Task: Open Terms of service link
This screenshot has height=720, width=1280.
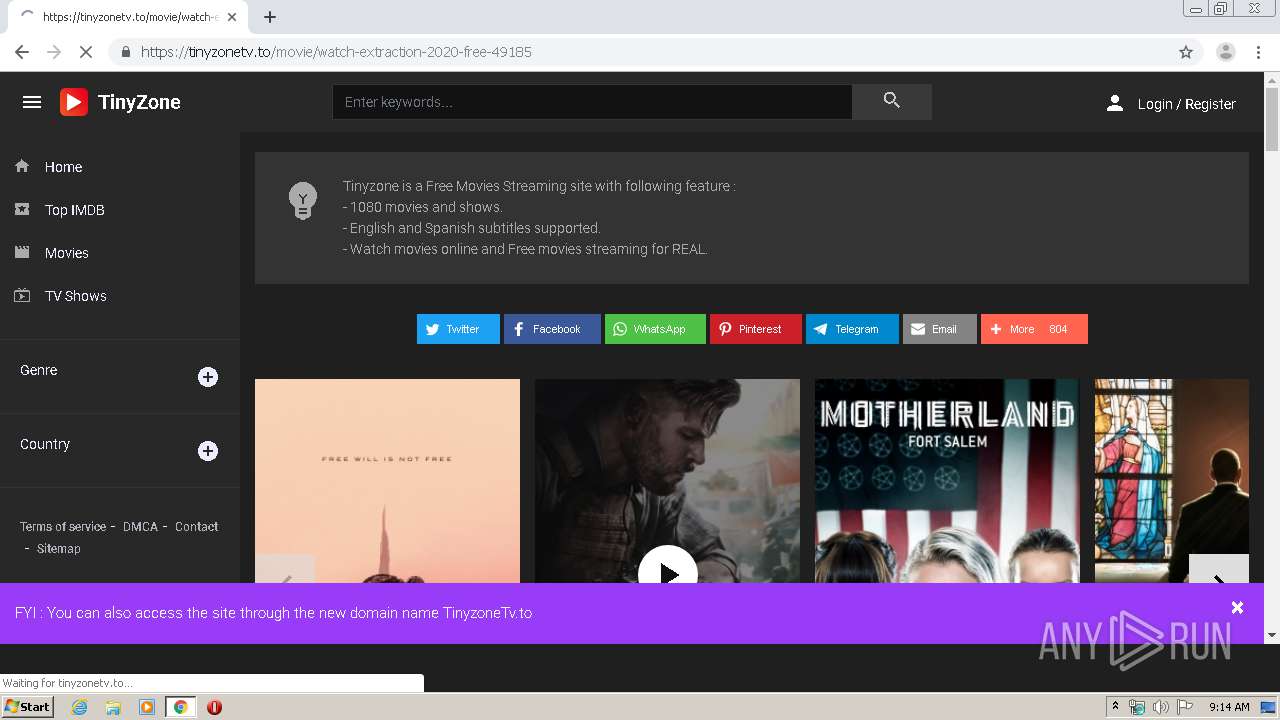Action: pyautogui.click(x=63, y=526)
